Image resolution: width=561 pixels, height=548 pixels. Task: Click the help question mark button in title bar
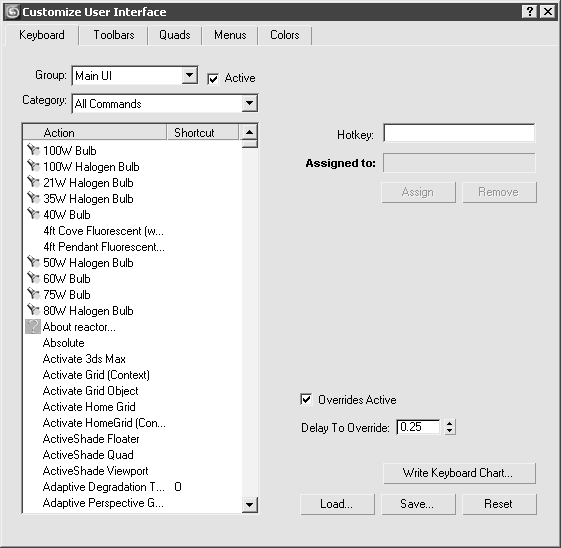pos(530,12)
